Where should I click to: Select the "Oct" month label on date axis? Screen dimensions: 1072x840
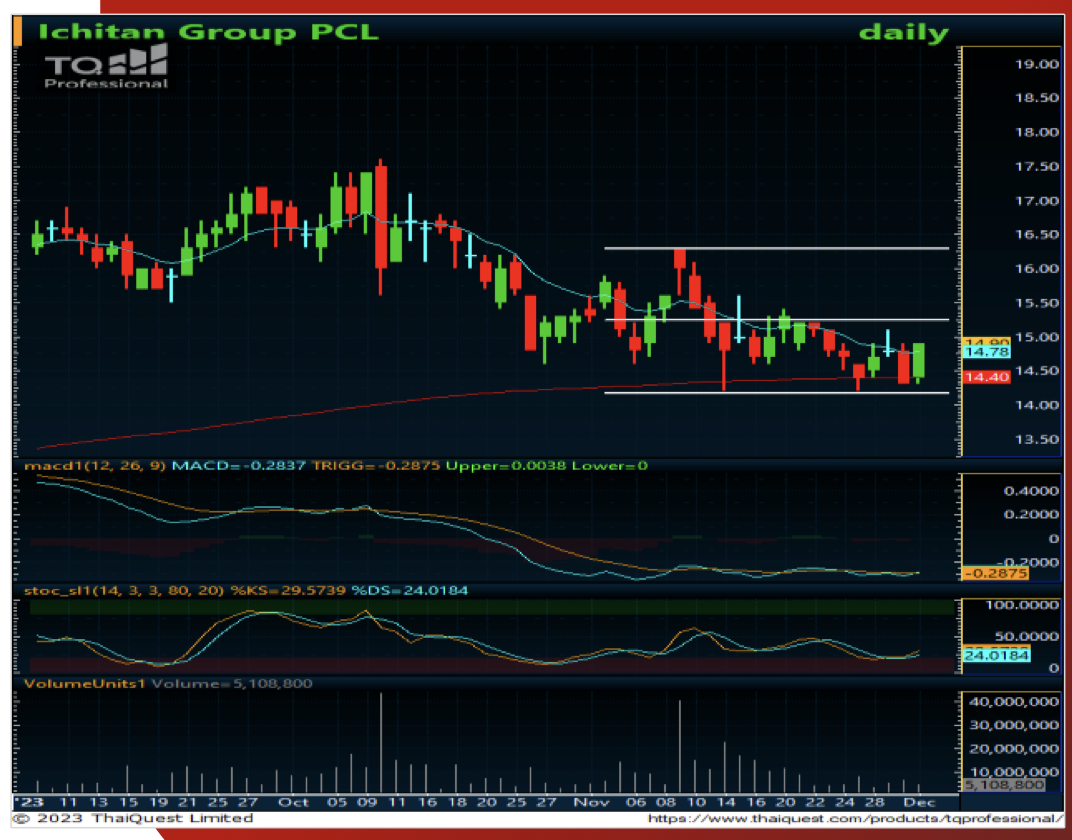pyautogui.click(x=295, y=802)
